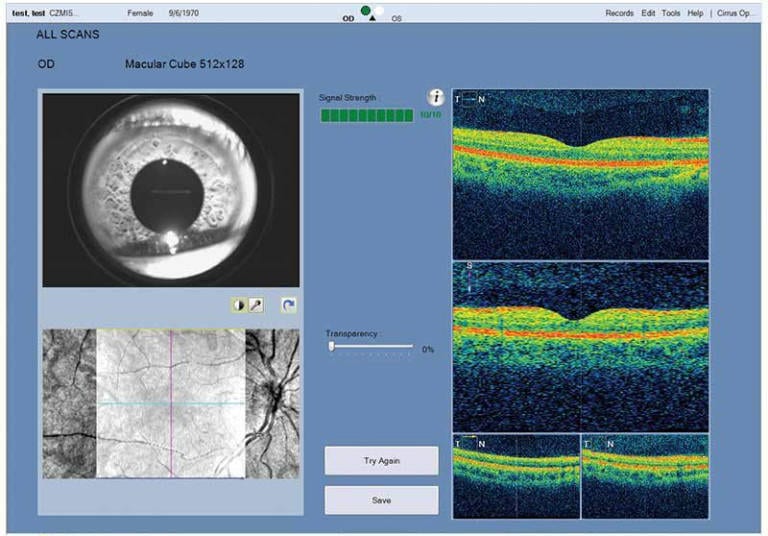Select the white OS eye indicator

(380, 10)
